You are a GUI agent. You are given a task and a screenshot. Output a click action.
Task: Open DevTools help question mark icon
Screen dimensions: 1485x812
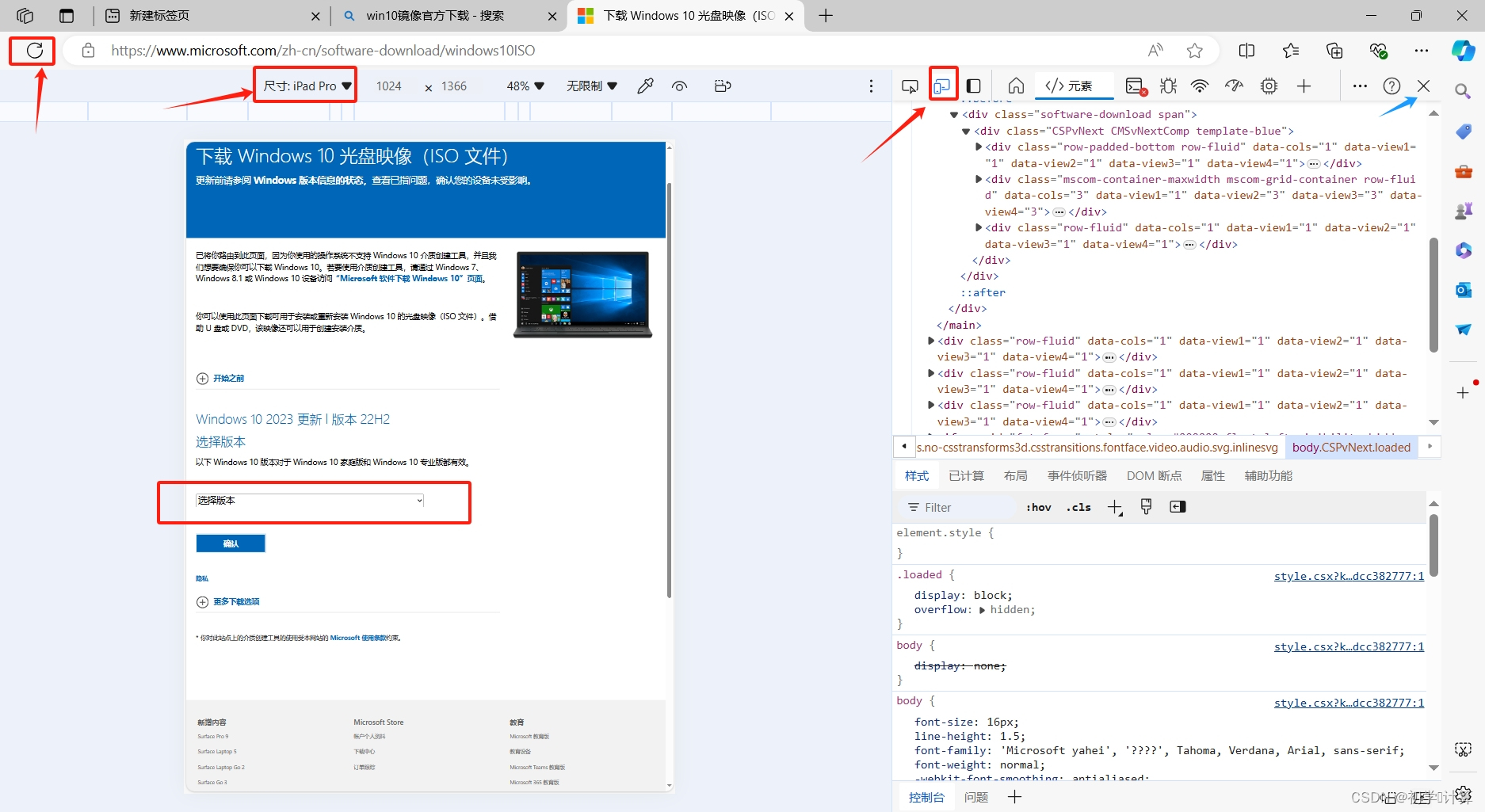tap(1391, 86)
